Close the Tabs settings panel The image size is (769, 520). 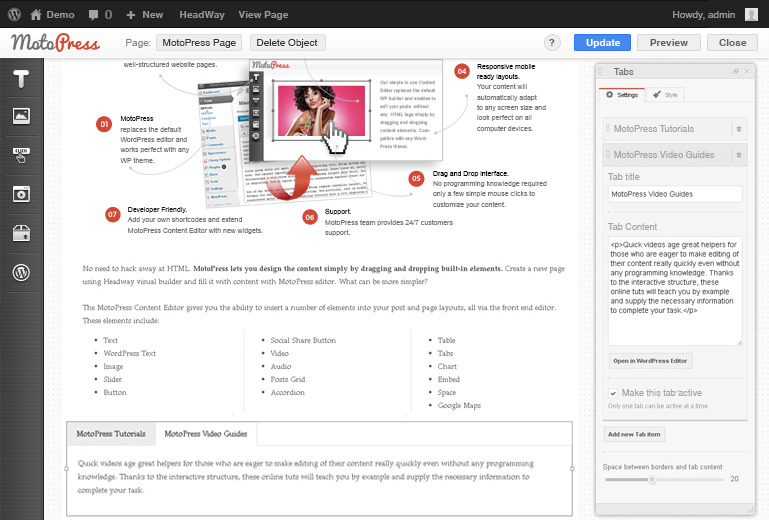click(746, 71)
